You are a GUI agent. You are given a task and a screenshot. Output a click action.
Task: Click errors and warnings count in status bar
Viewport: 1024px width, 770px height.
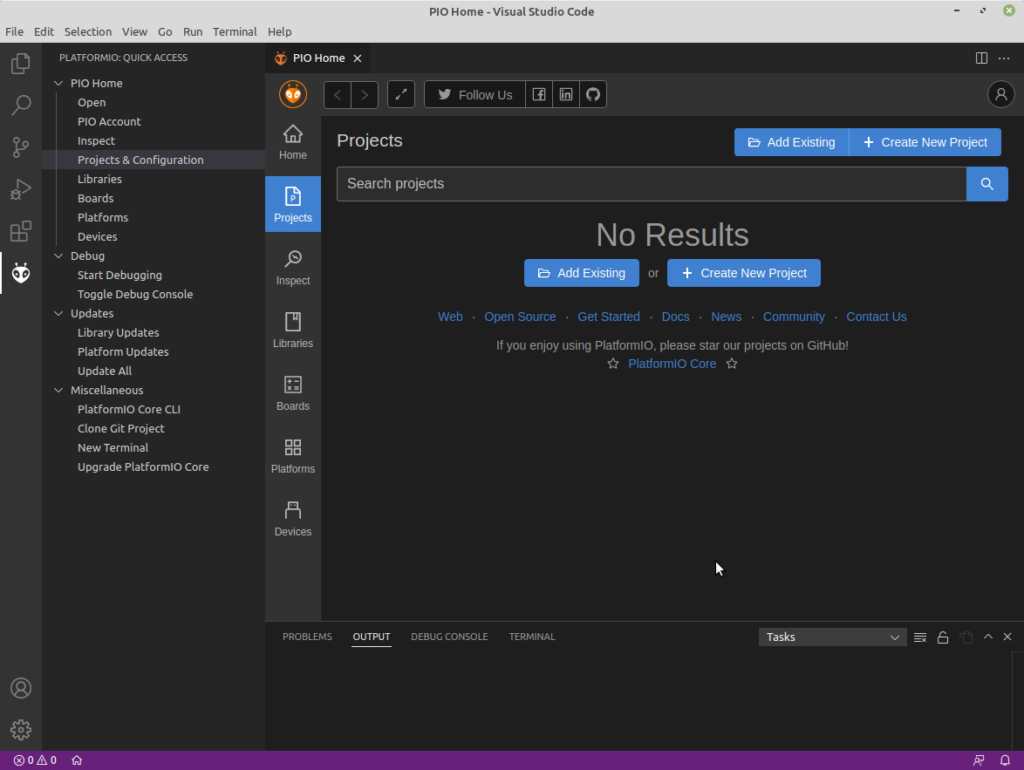(35, 760)
